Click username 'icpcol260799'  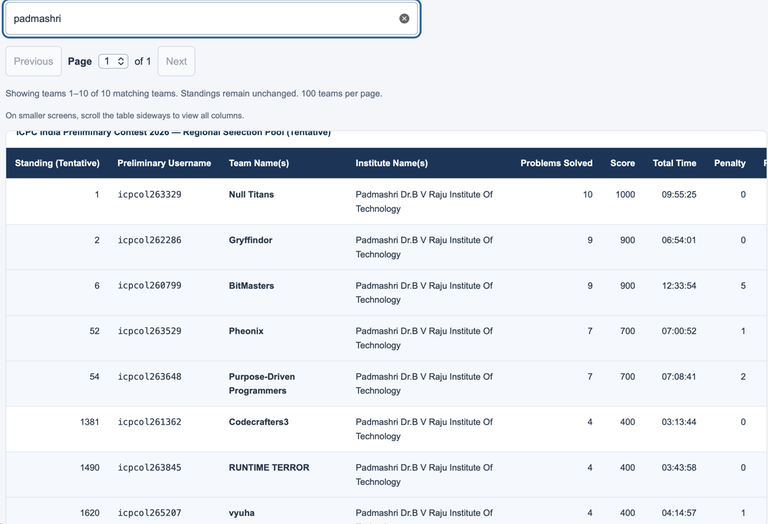tap(149, 286)
